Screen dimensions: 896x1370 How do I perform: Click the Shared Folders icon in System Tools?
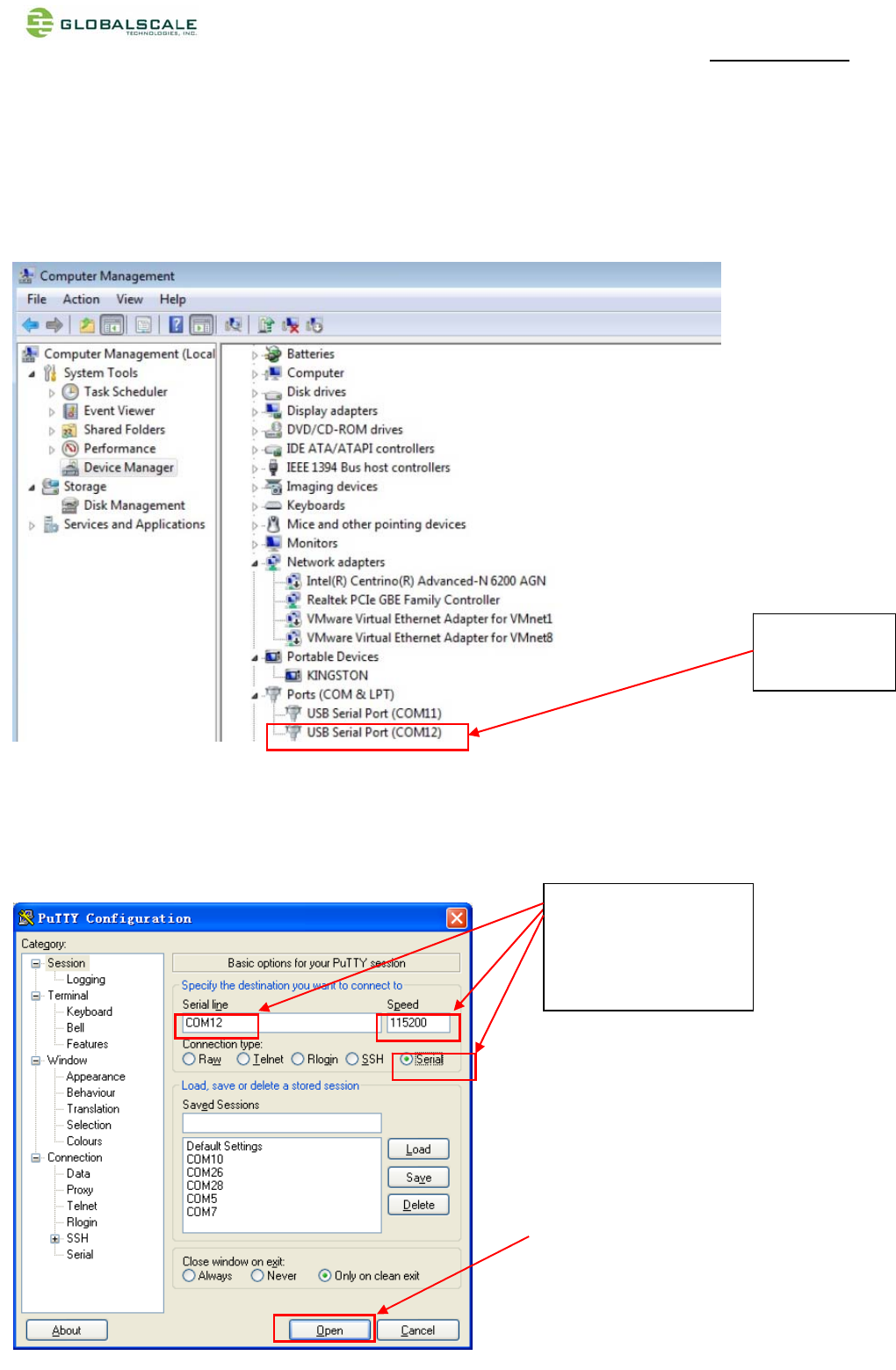(70, 430)
